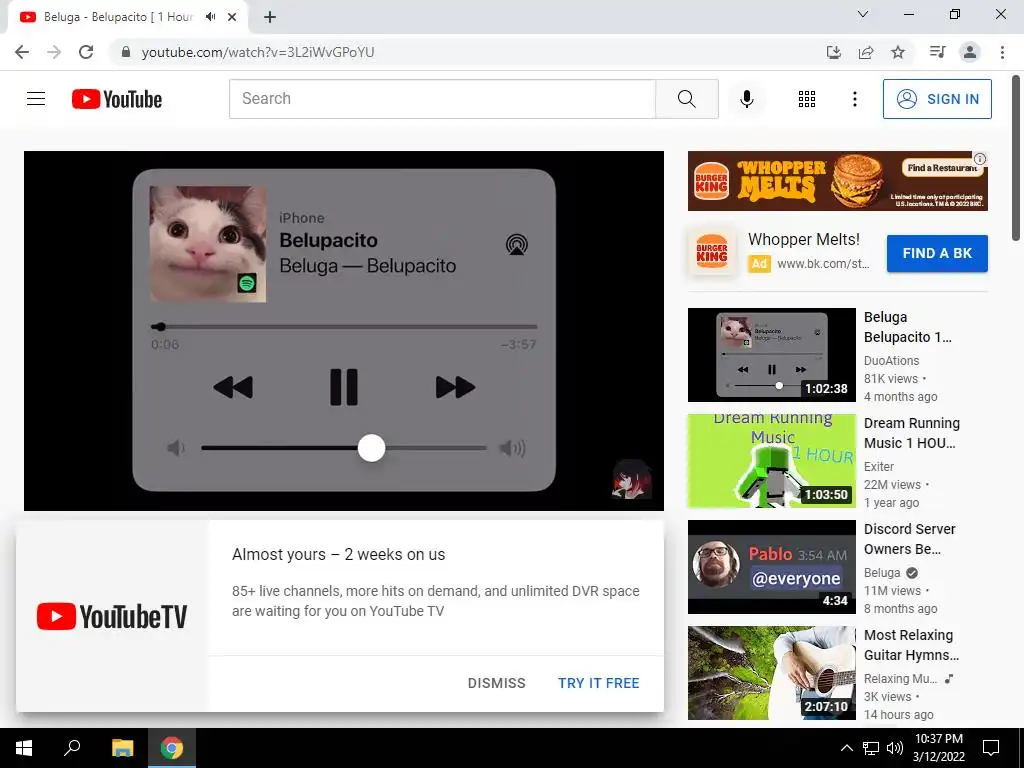This screenshot has width=1024, height=768.
Task: Click the volume slider knob in video
Action: click(372, 448)
